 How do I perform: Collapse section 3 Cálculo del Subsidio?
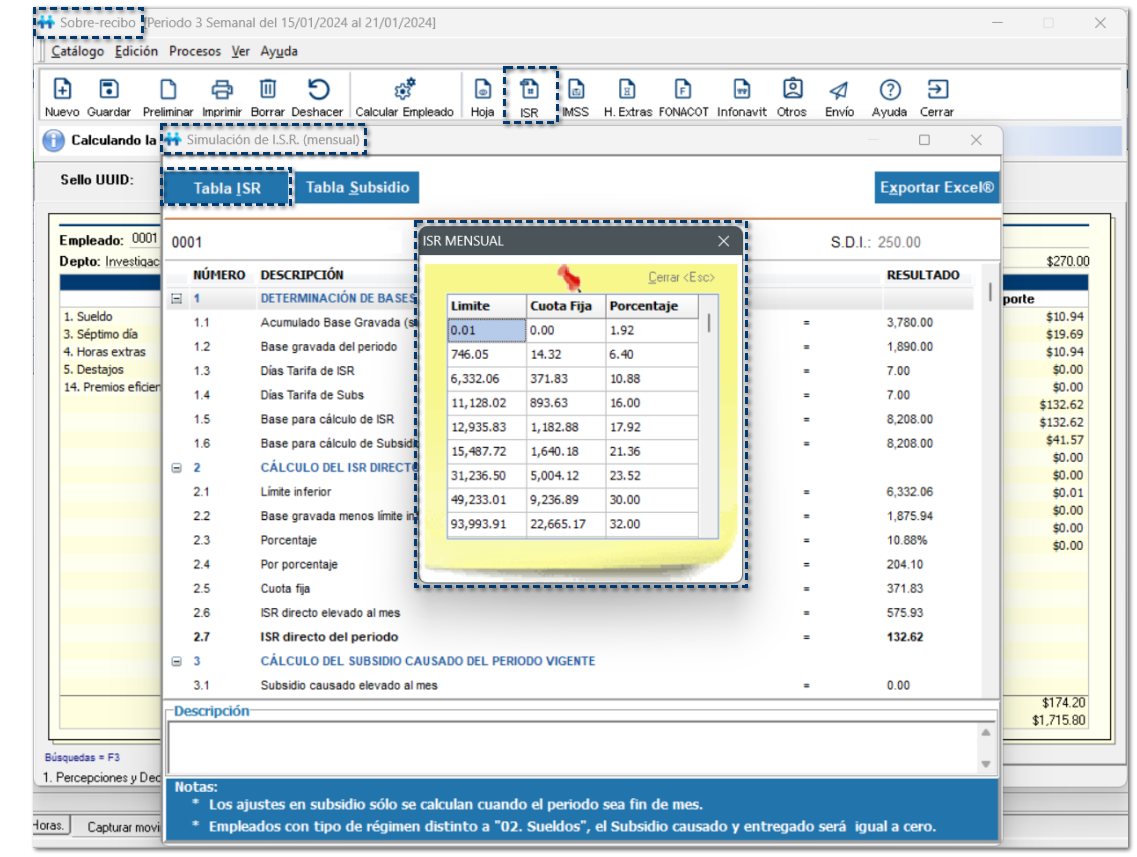click(177, 661)
